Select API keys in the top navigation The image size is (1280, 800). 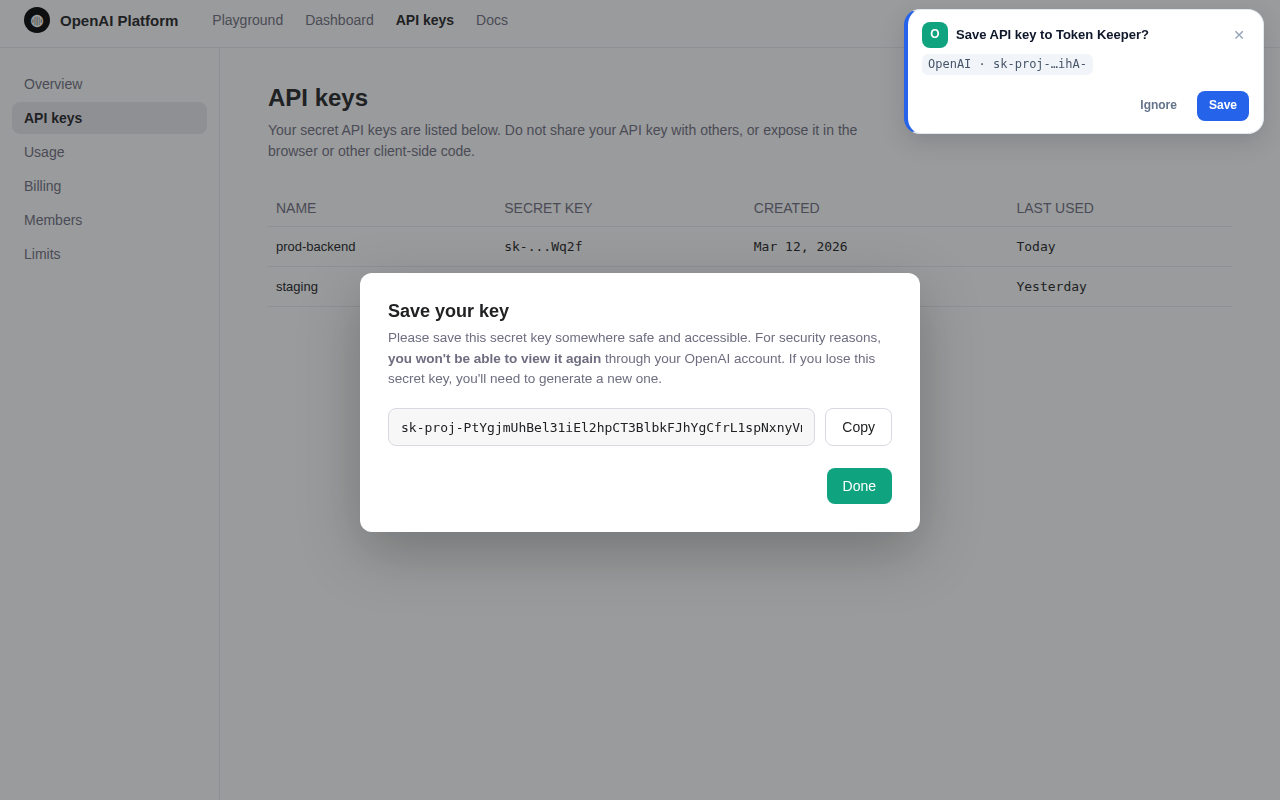click(x=425, y=20)
